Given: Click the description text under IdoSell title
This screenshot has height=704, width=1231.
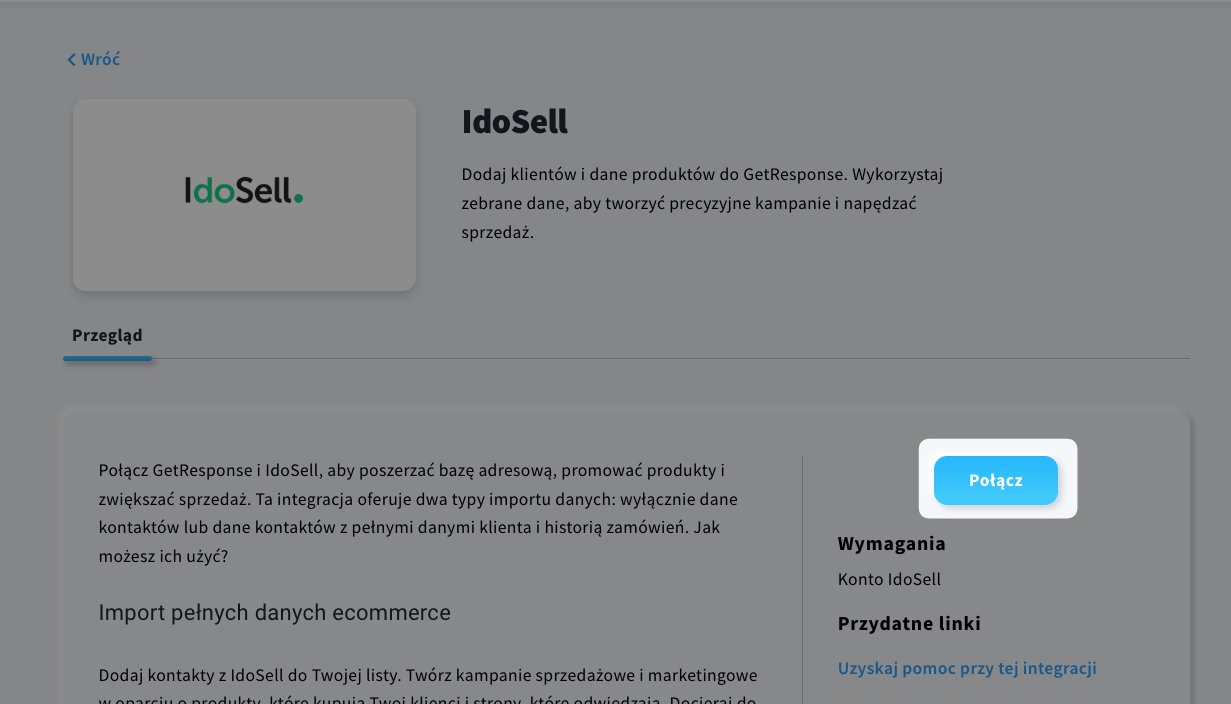Looking at the screenshot, I should pos(702,203).
